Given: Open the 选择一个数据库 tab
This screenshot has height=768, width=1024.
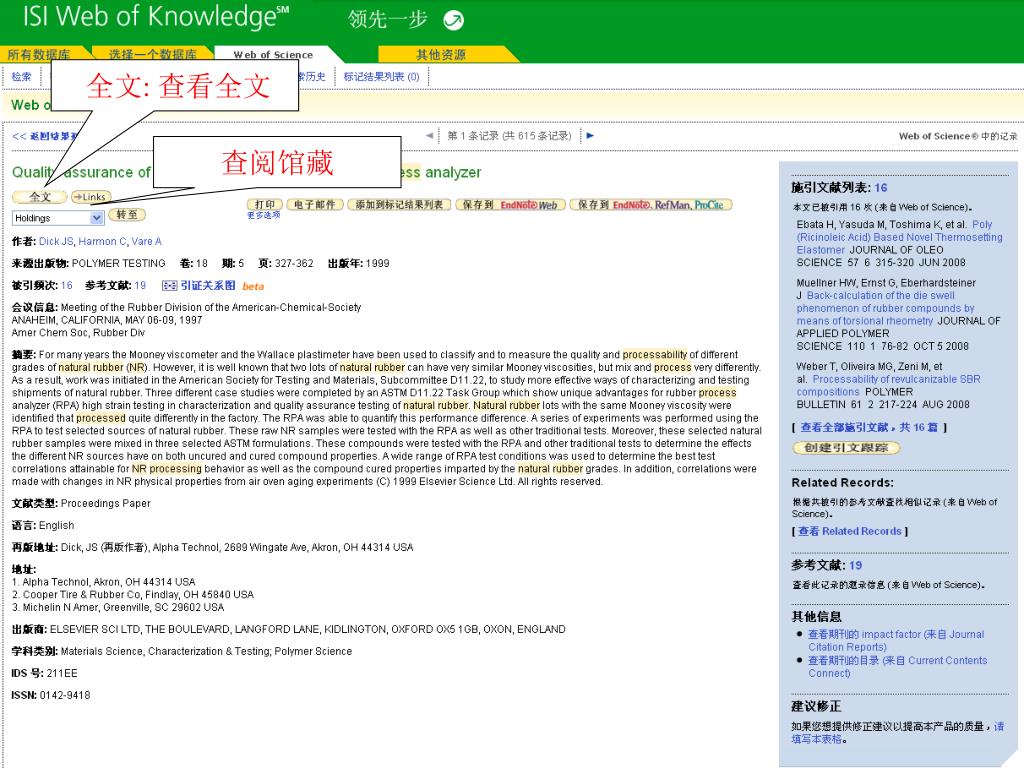Looking at the screenshot, I should tap(152, 54).
